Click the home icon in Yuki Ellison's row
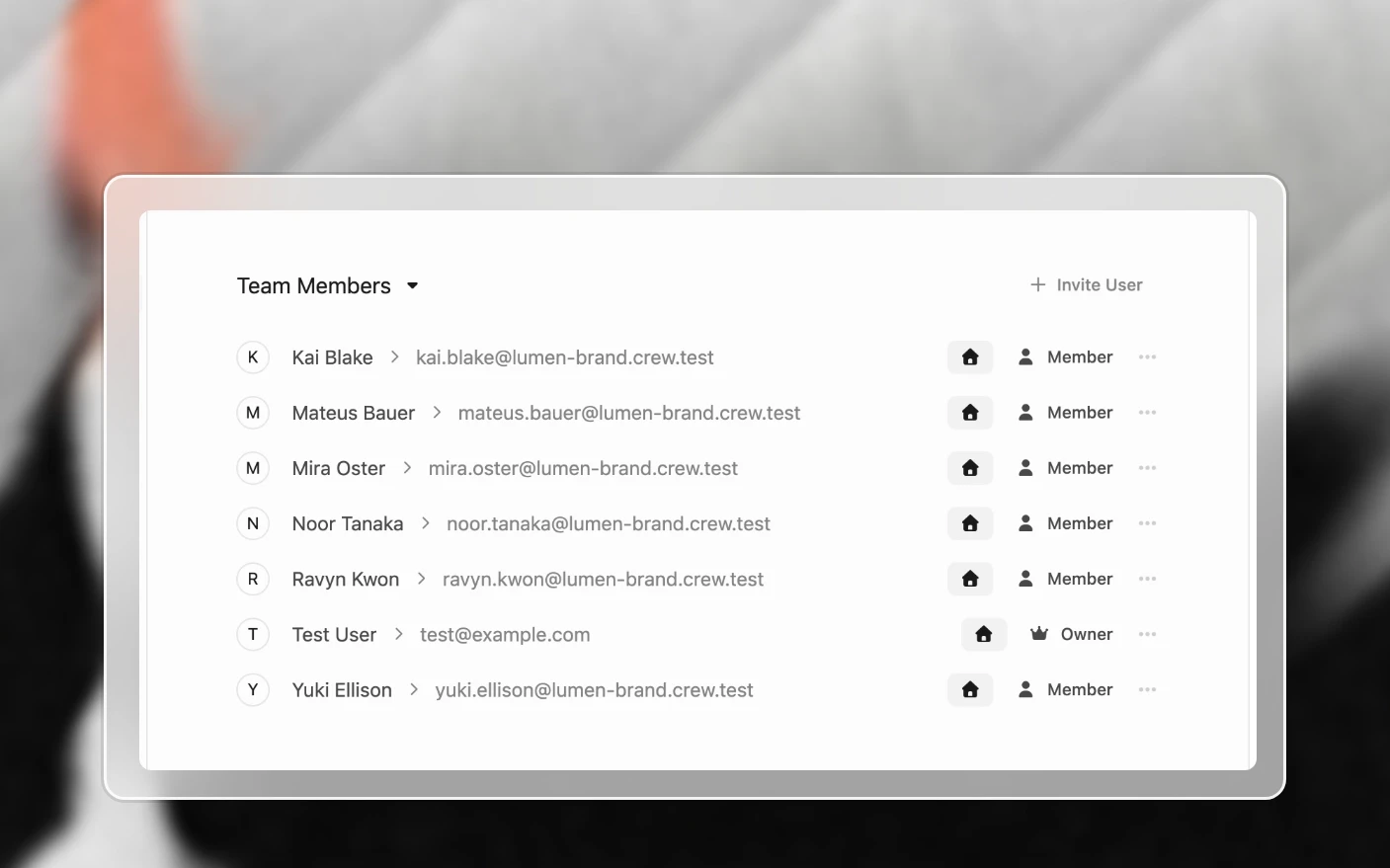Screen dimensions: 1390x868 [970, 689]
